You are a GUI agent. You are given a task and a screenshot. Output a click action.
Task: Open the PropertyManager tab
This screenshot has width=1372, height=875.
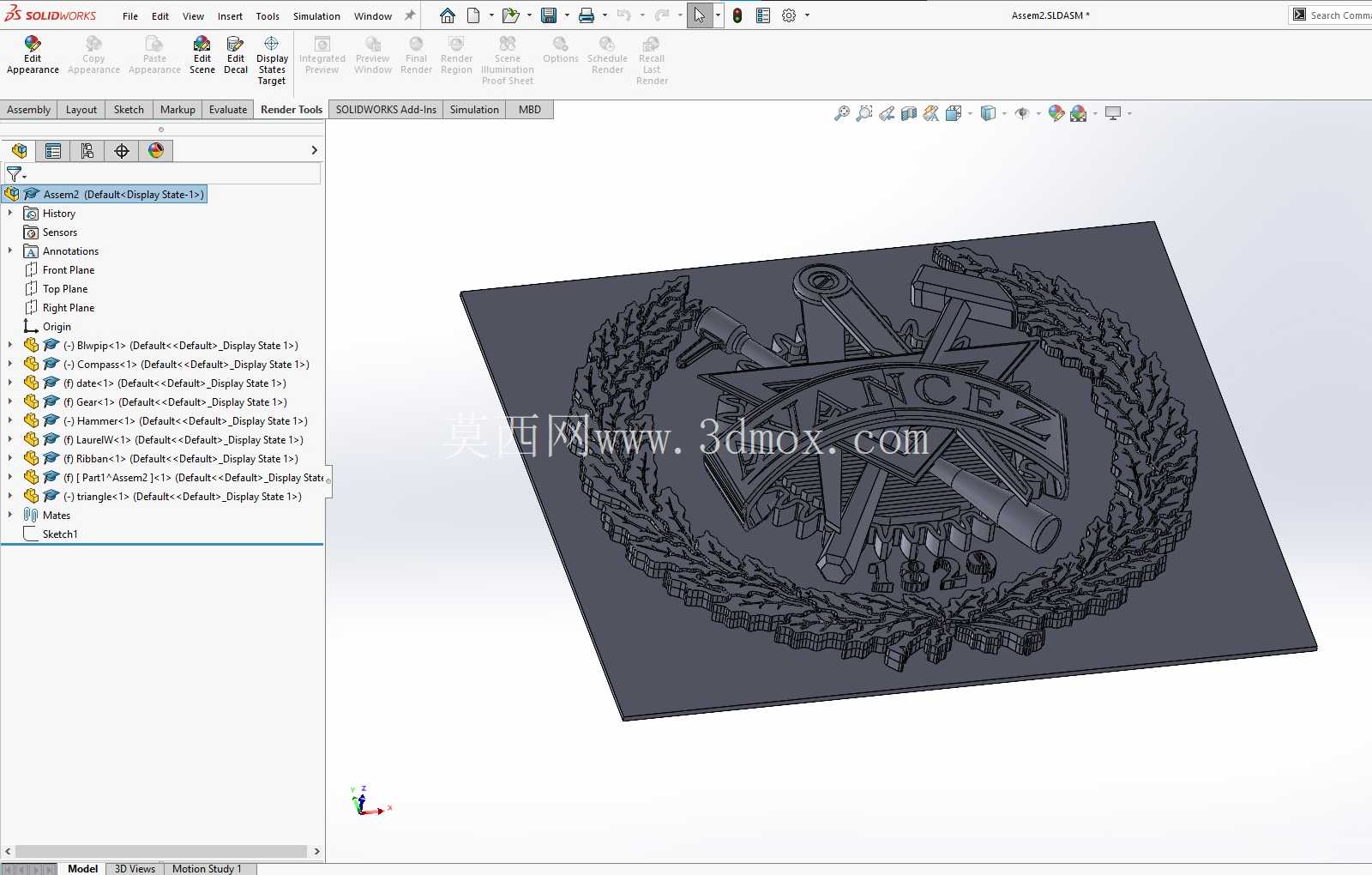point(53,151)
